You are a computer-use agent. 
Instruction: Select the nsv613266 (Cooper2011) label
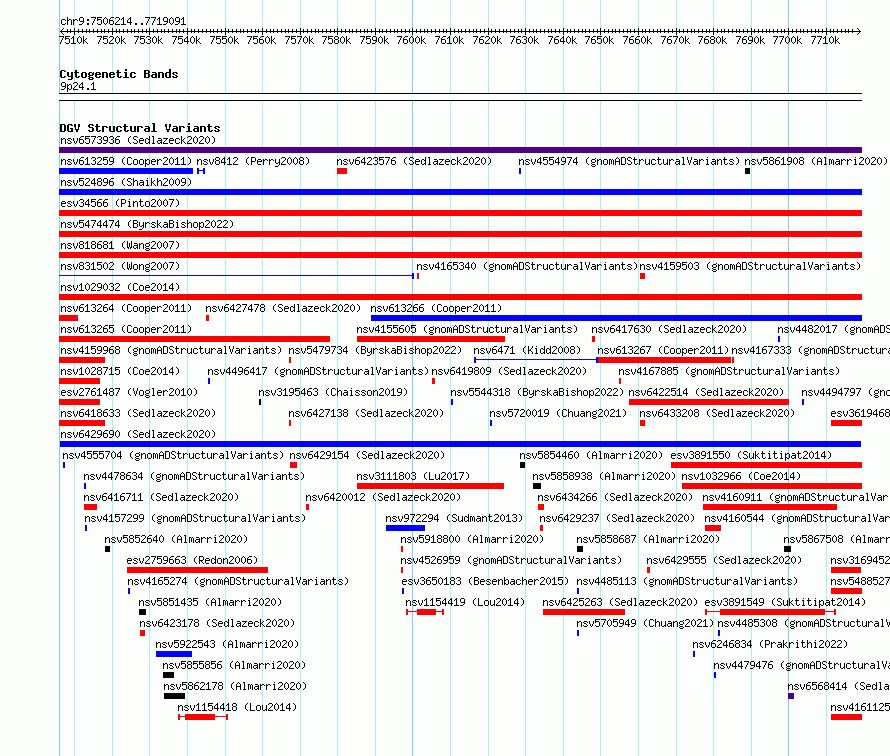pos(436,308)
